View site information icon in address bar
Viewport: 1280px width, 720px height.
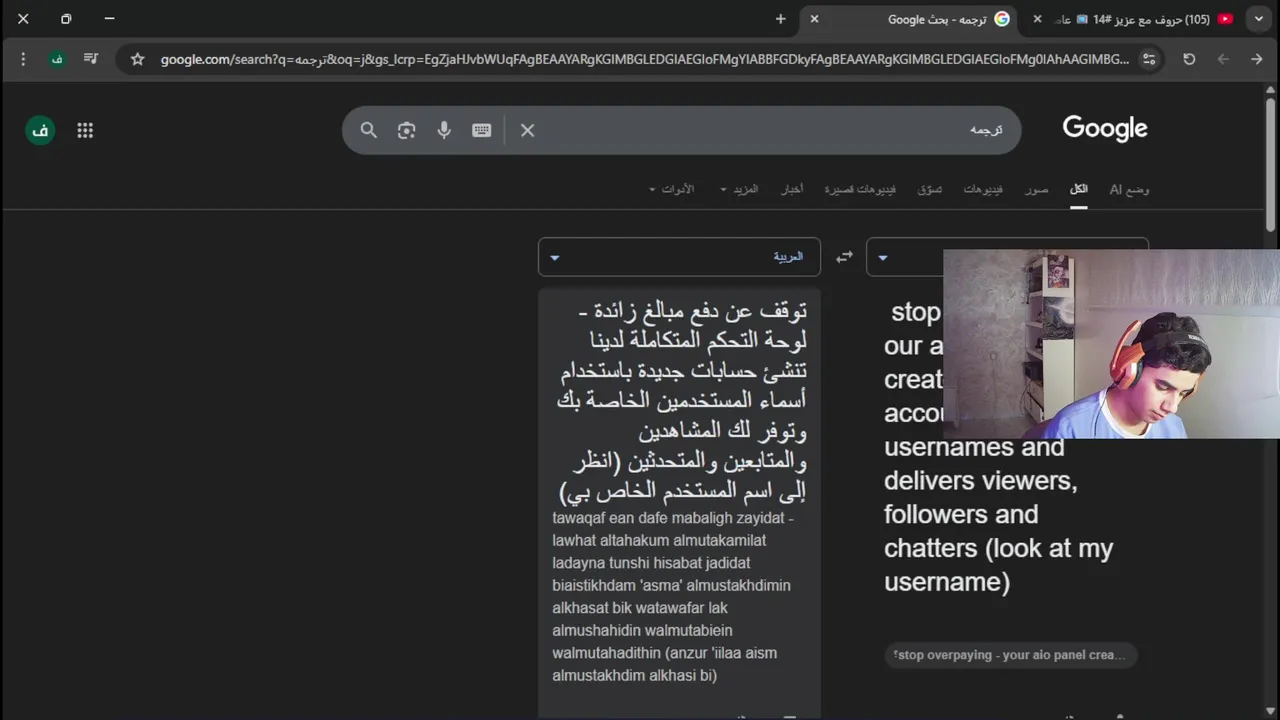[1149, 59]
